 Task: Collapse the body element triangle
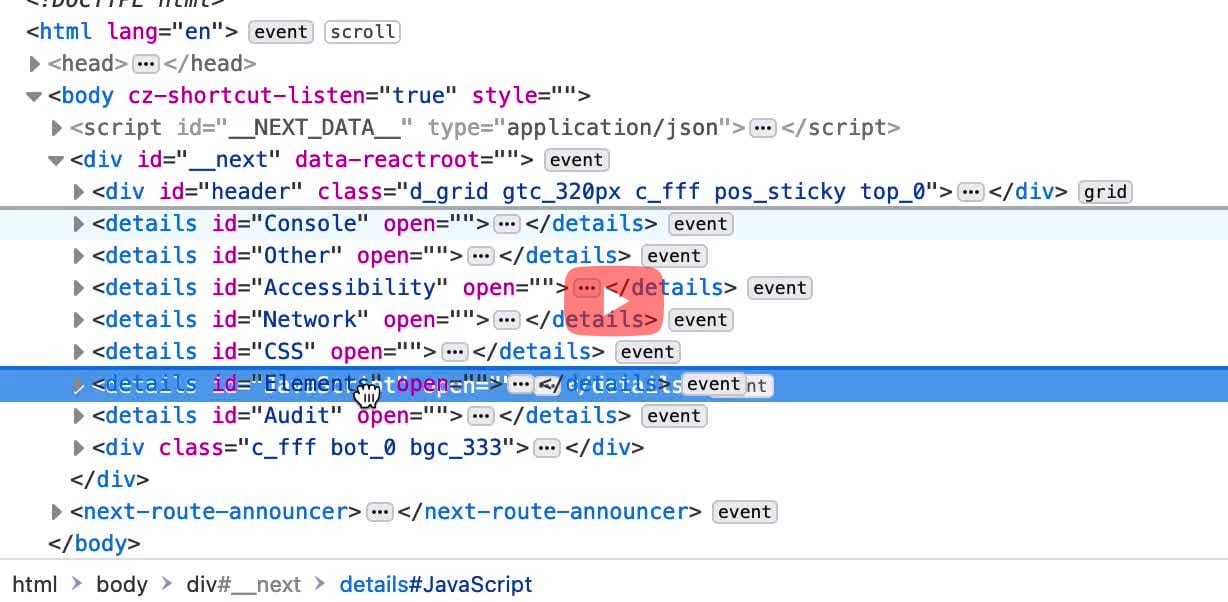(x=35, y=96)
